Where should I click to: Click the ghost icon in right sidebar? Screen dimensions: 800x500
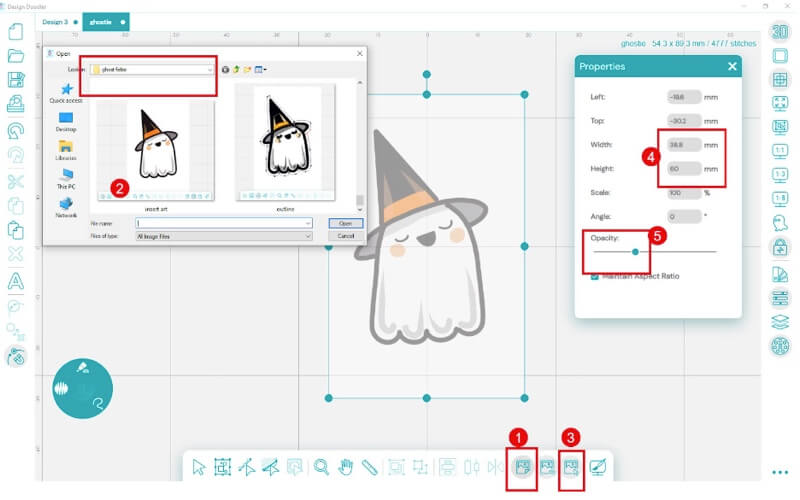tap(780, 223)
